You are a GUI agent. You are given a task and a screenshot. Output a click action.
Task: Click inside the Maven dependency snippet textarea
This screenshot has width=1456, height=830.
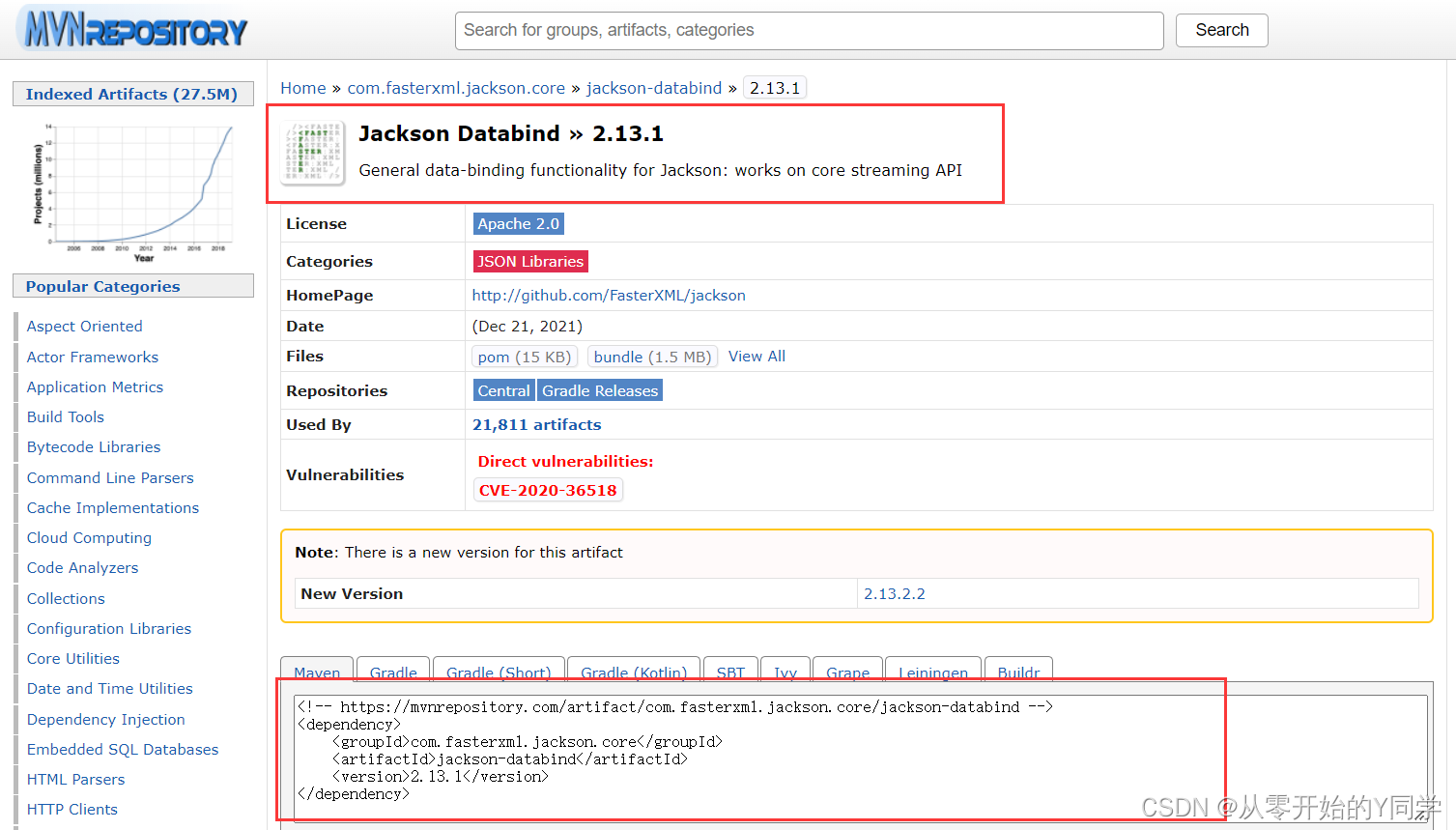coord(861,758)
